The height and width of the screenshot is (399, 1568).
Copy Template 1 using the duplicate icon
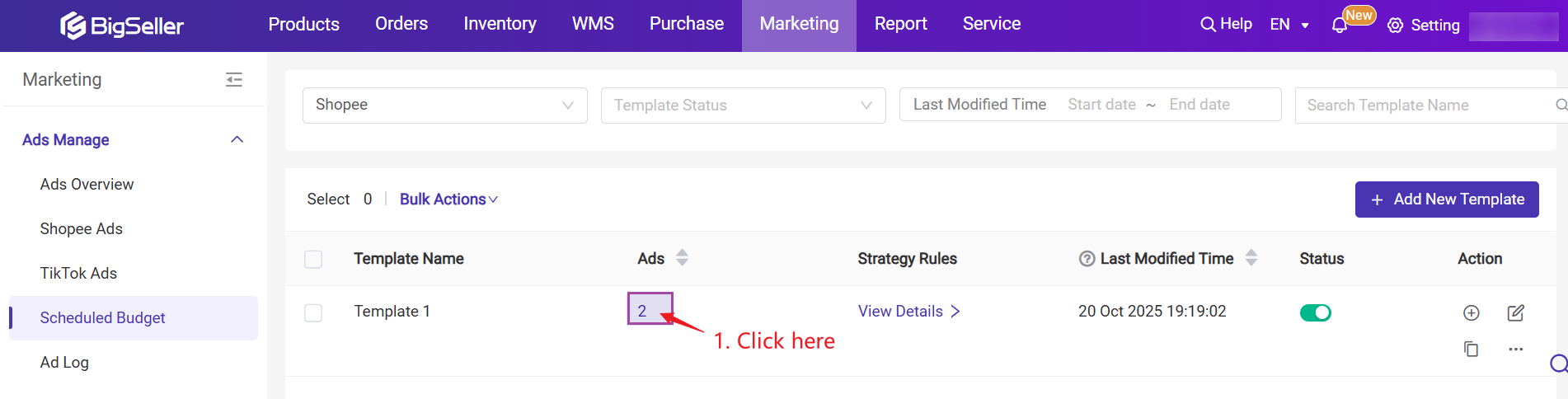(x=1472, y=349)
